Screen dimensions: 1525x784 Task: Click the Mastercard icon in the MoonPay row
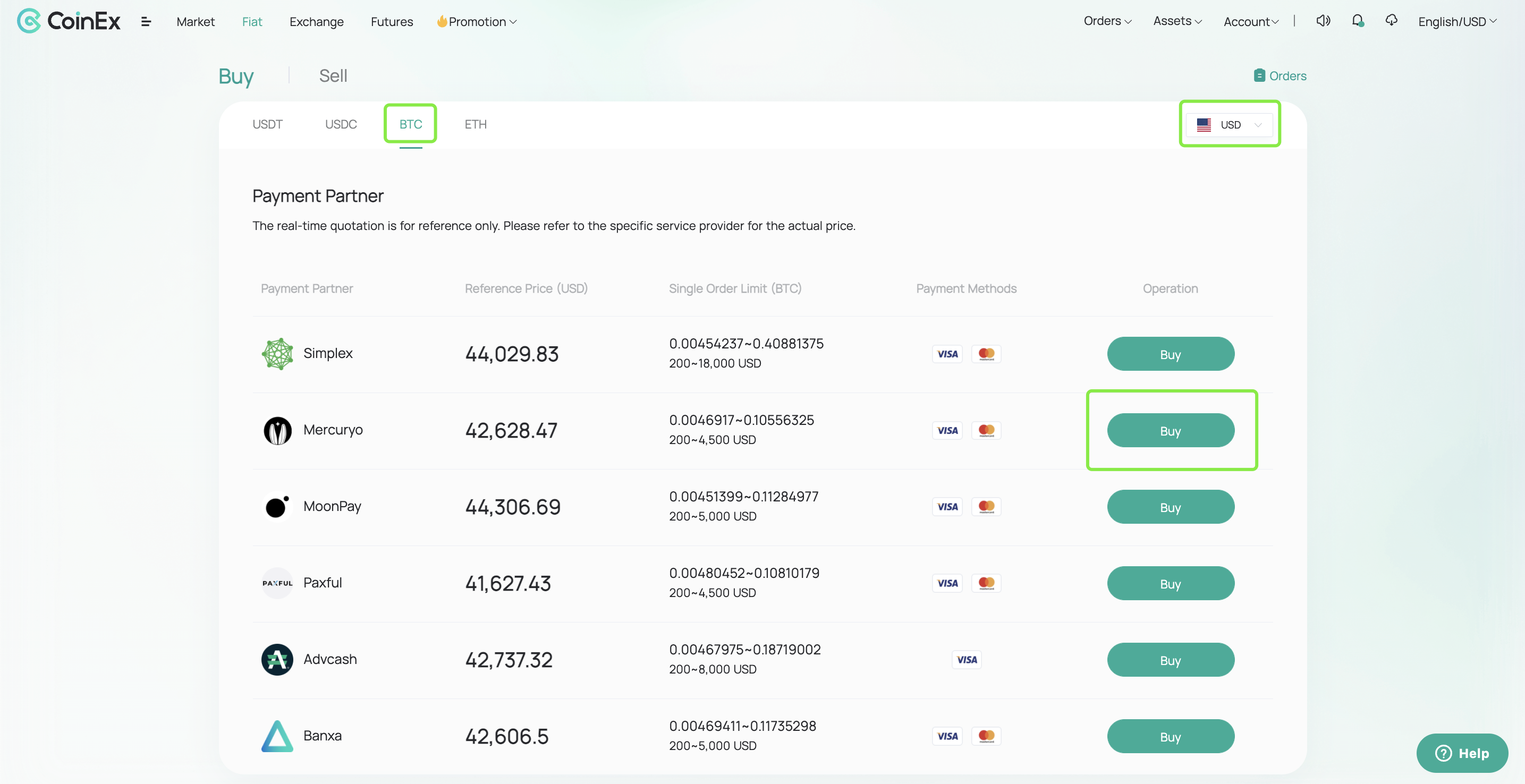[986, 507]
